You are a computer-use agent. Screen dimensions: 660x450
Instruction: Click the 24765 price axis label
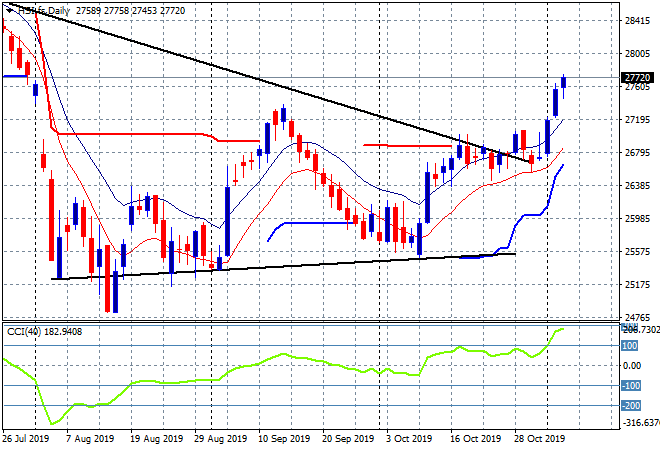pos(637,318)
